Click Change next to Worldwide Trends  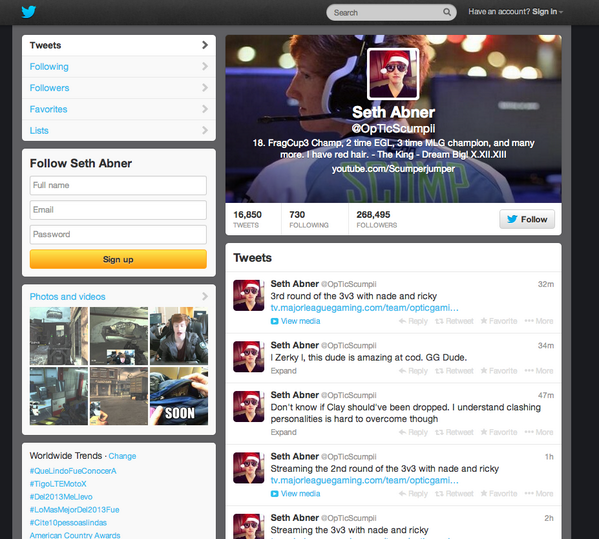[122, 456]
